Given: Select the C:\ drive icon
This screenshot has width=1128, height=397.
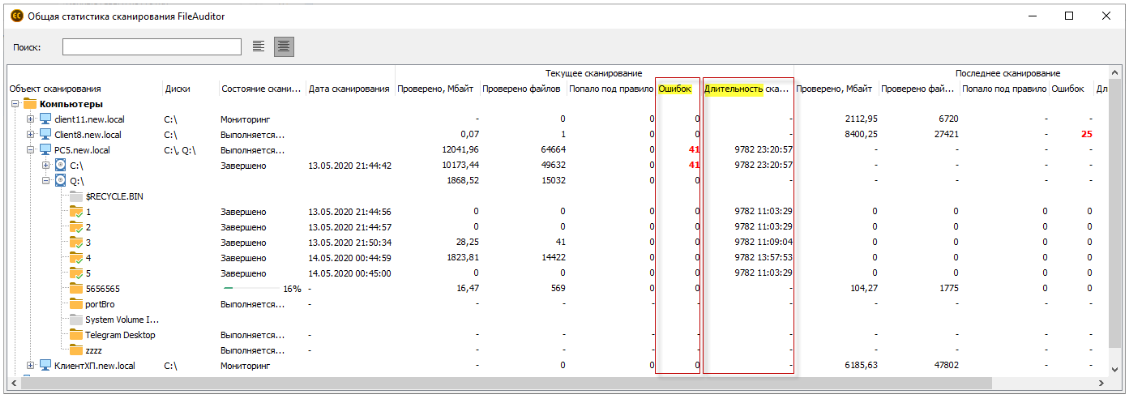Looking at the screenshot, I should 61,165.
